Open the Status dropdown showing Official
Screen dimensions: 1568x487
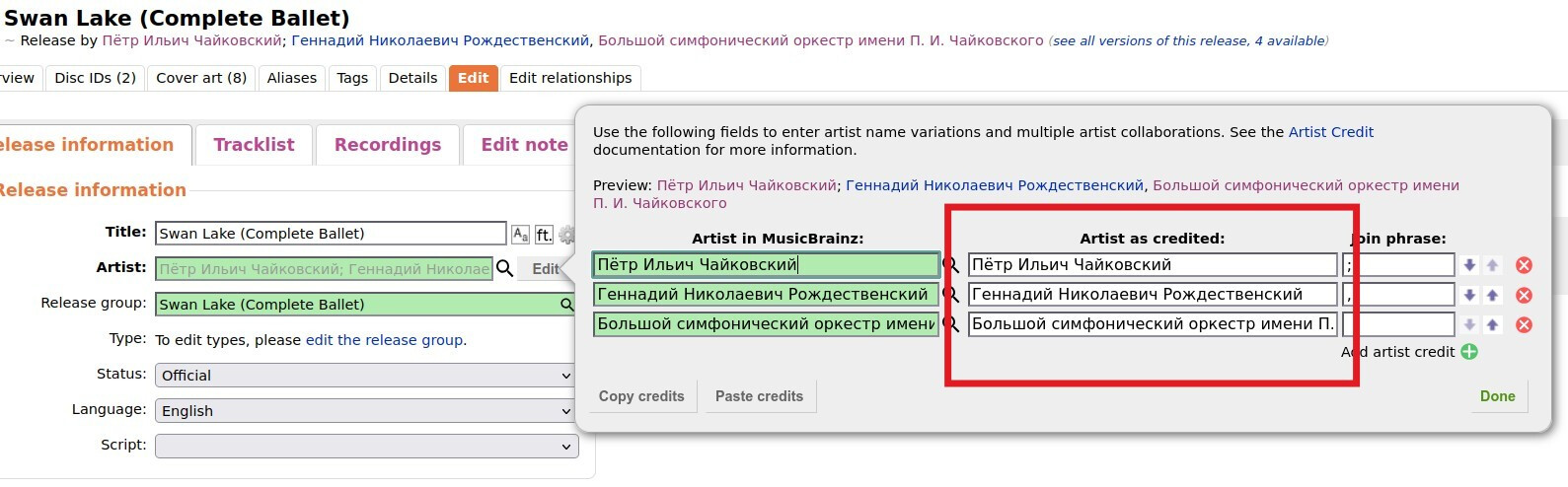365,376
